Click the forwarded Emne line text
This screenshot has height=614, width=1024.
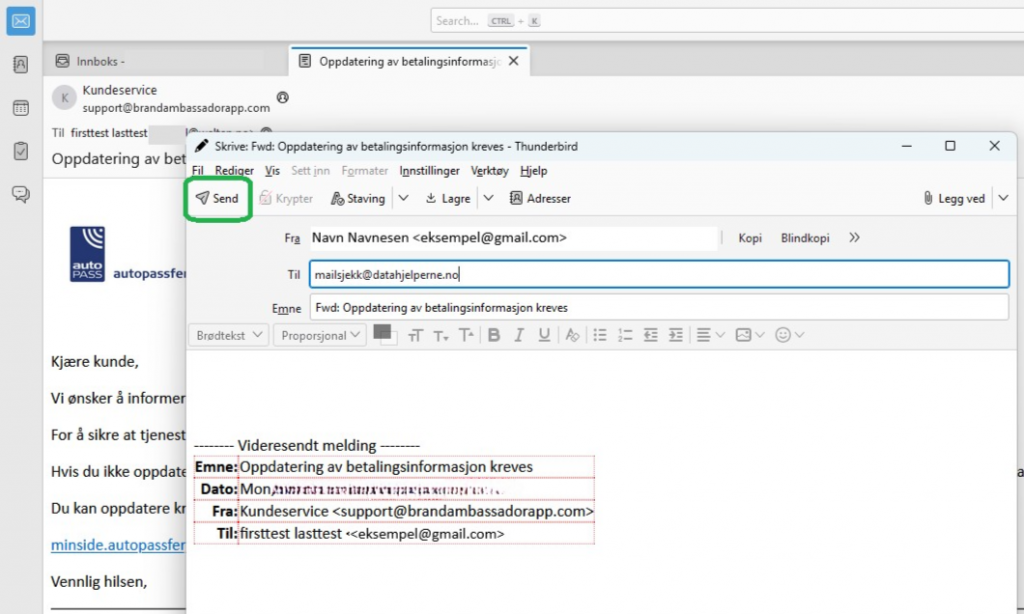(386, 467)
